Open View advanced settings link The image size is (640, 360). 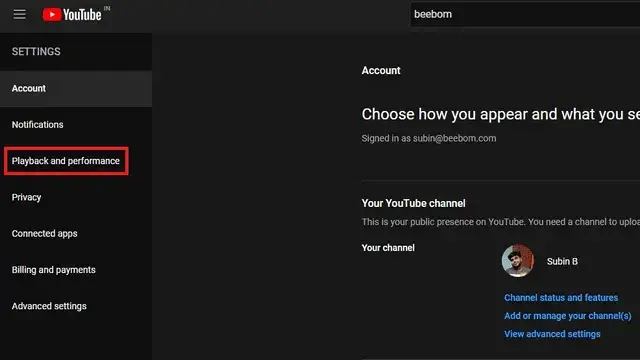[552, 334]
